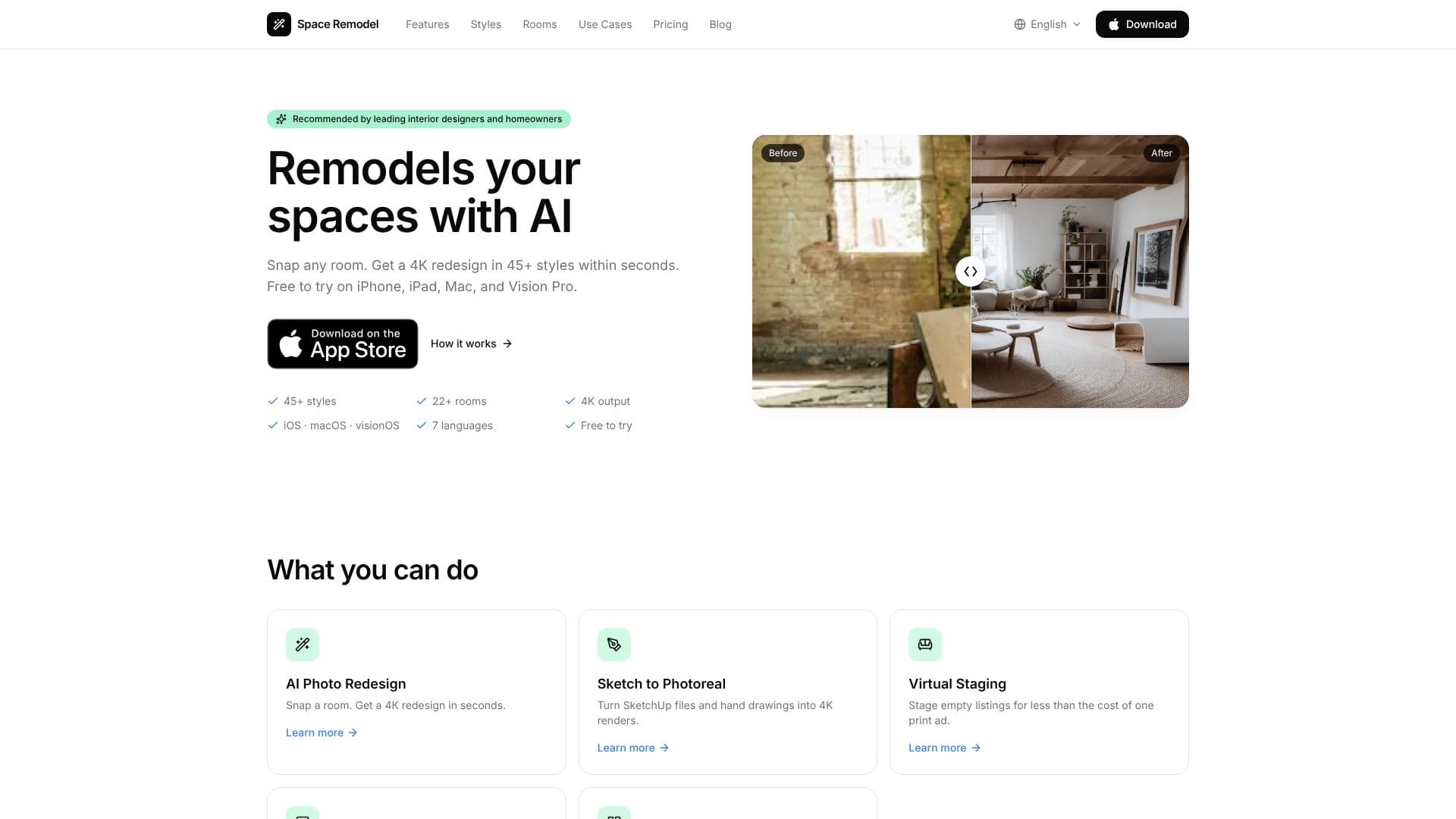1456x819 pixels.
Task: Click the Virtual Staging card title
Action: click(957, 684)
